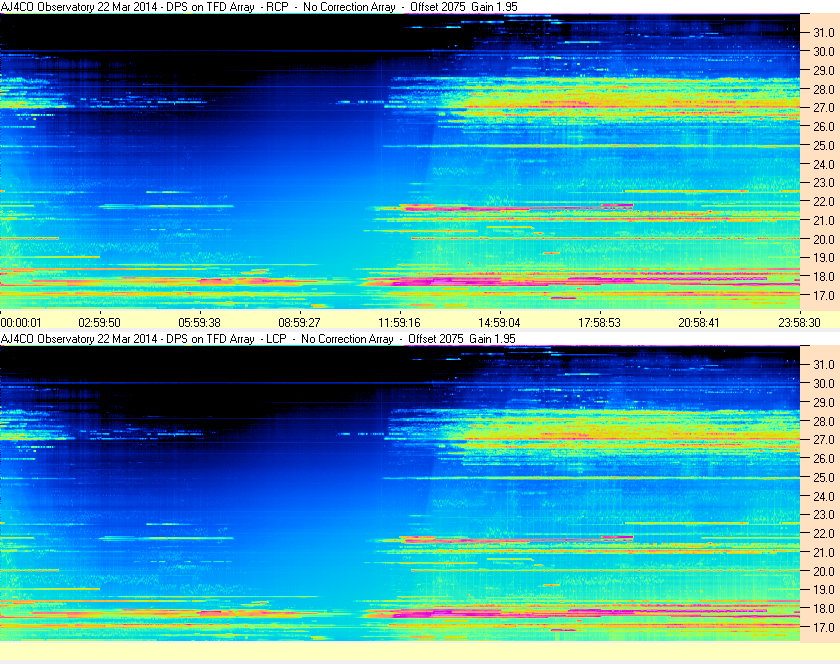Viewport: 840px width, 664px height.
Task: Click the RCP spectrogram title text
Action: click(260, 7)
